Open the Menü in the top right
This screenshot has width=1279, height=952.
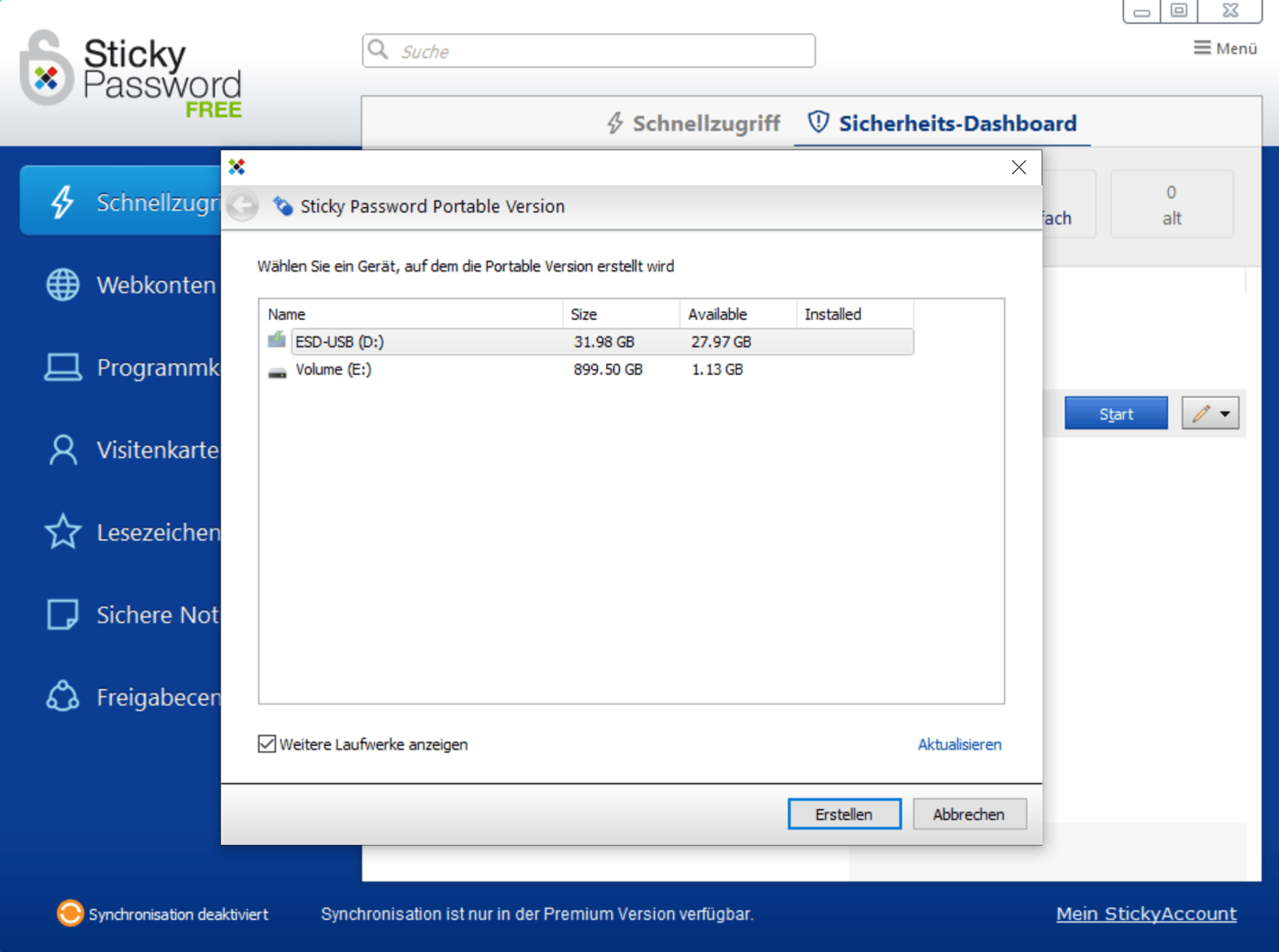tap(1224, 48)
